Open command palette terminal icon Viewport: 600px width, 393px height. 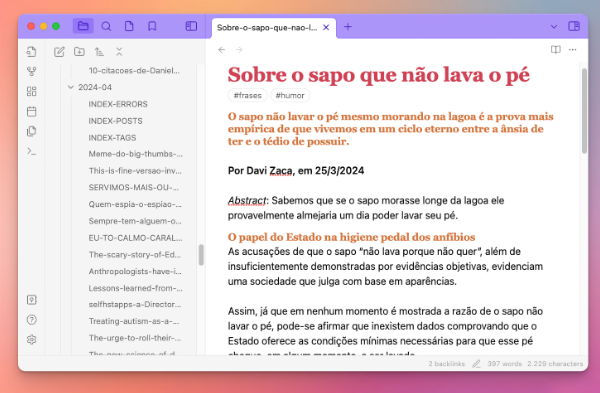32,152
